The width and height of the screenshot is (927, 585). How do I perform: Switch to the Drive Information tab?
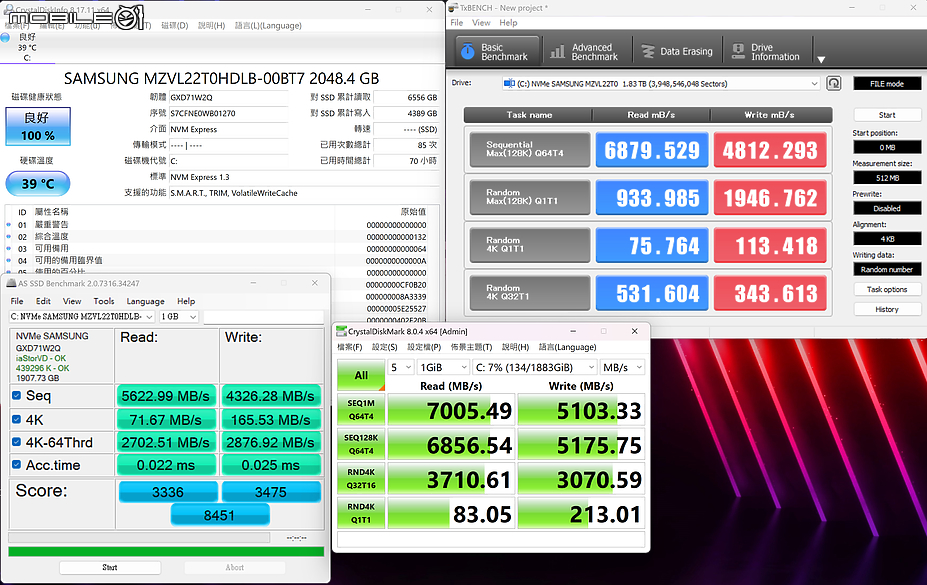[767, 51]
